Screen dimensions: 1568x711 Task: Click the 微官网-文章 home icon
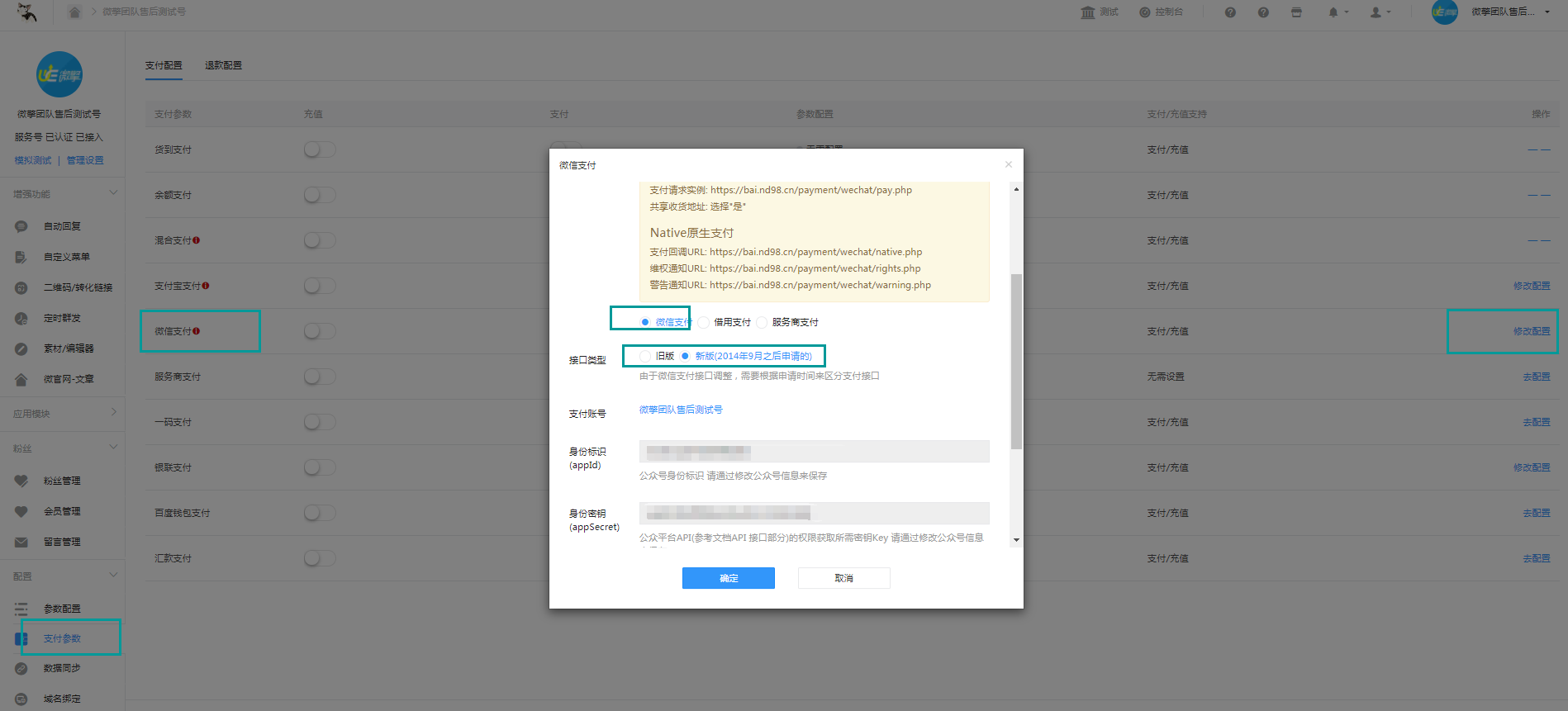click(21, 379)
